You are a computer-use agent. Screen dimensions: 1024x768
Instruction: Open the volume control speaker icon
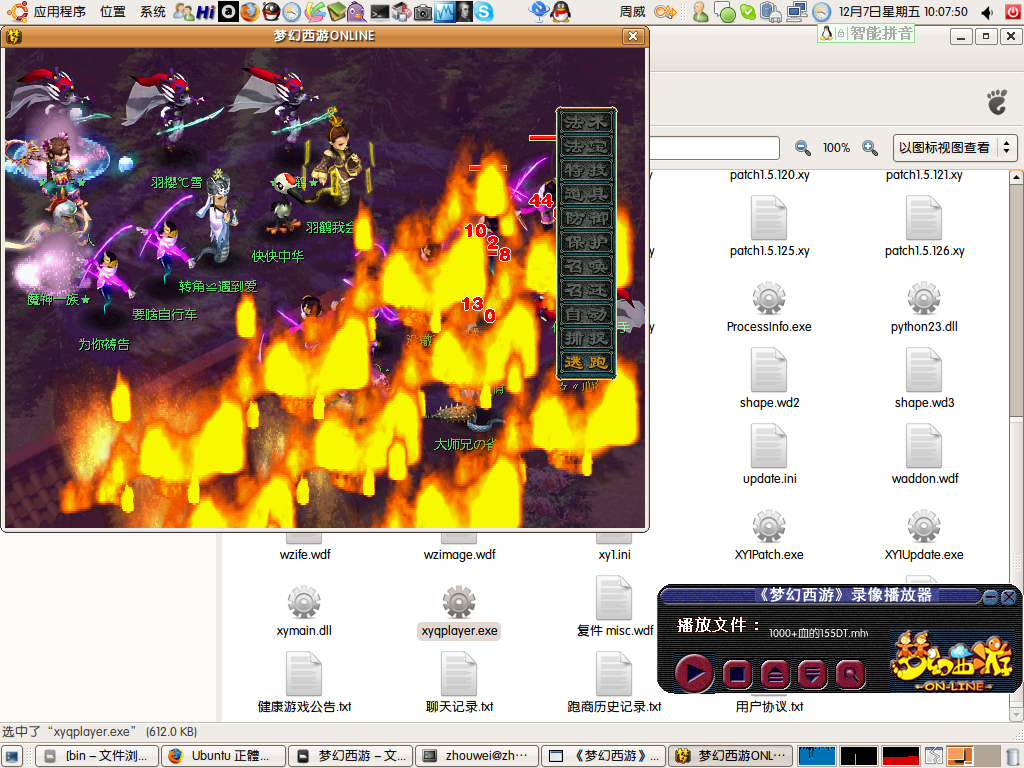pos(987,11)
